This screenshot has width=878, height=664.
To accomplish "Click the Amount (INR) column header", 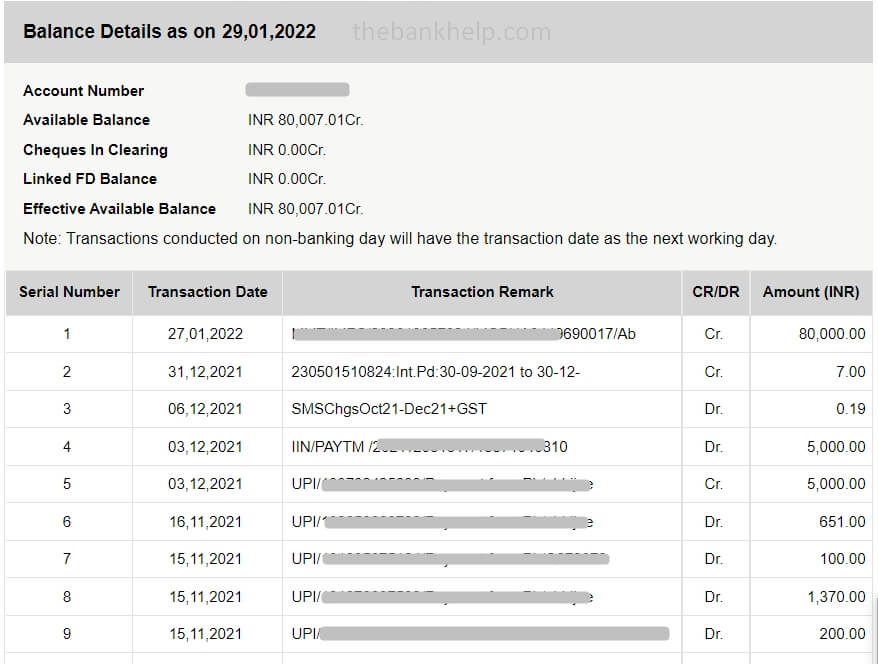I will pos(811,292).
